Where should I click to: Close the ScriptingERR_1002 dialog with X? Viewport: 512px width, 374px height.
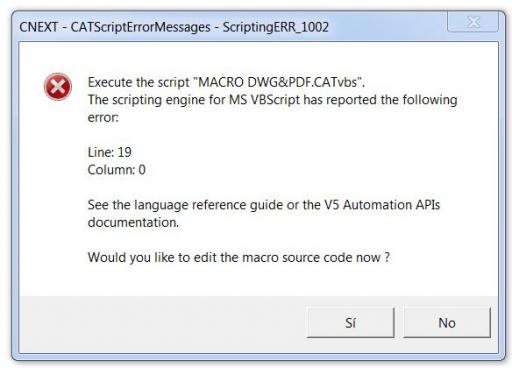pyautogui.click(x=473, y=22)
